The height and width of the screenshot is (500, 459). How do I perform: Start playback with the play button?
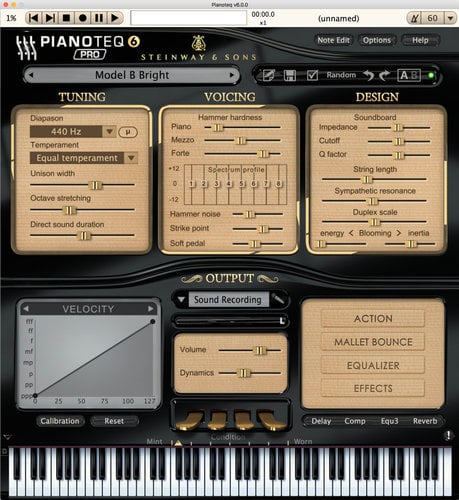115,18
